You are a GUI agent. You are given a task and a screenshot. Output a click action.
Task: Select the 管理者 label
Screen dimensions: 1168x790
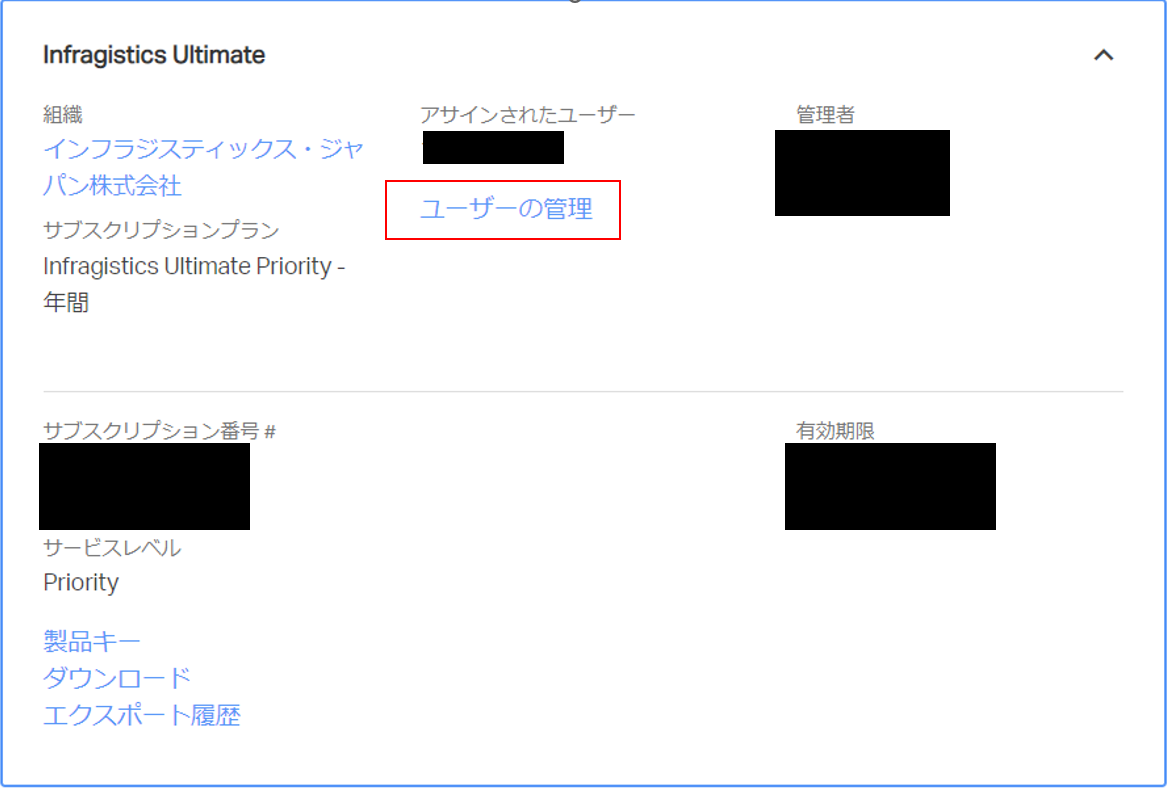[825, 115]
